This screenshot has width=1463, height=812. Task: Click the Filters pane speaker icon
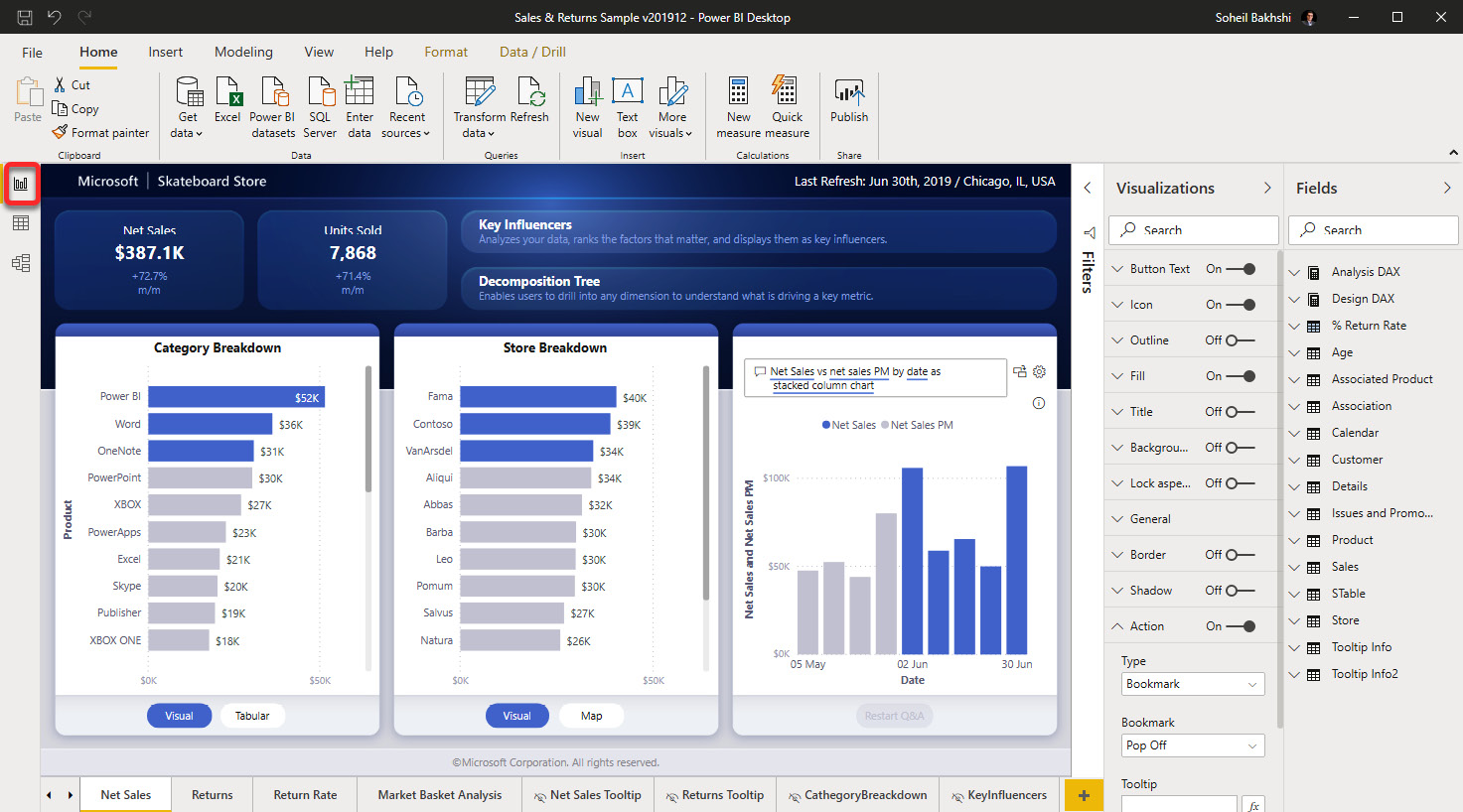click(x=1090, y=232)
